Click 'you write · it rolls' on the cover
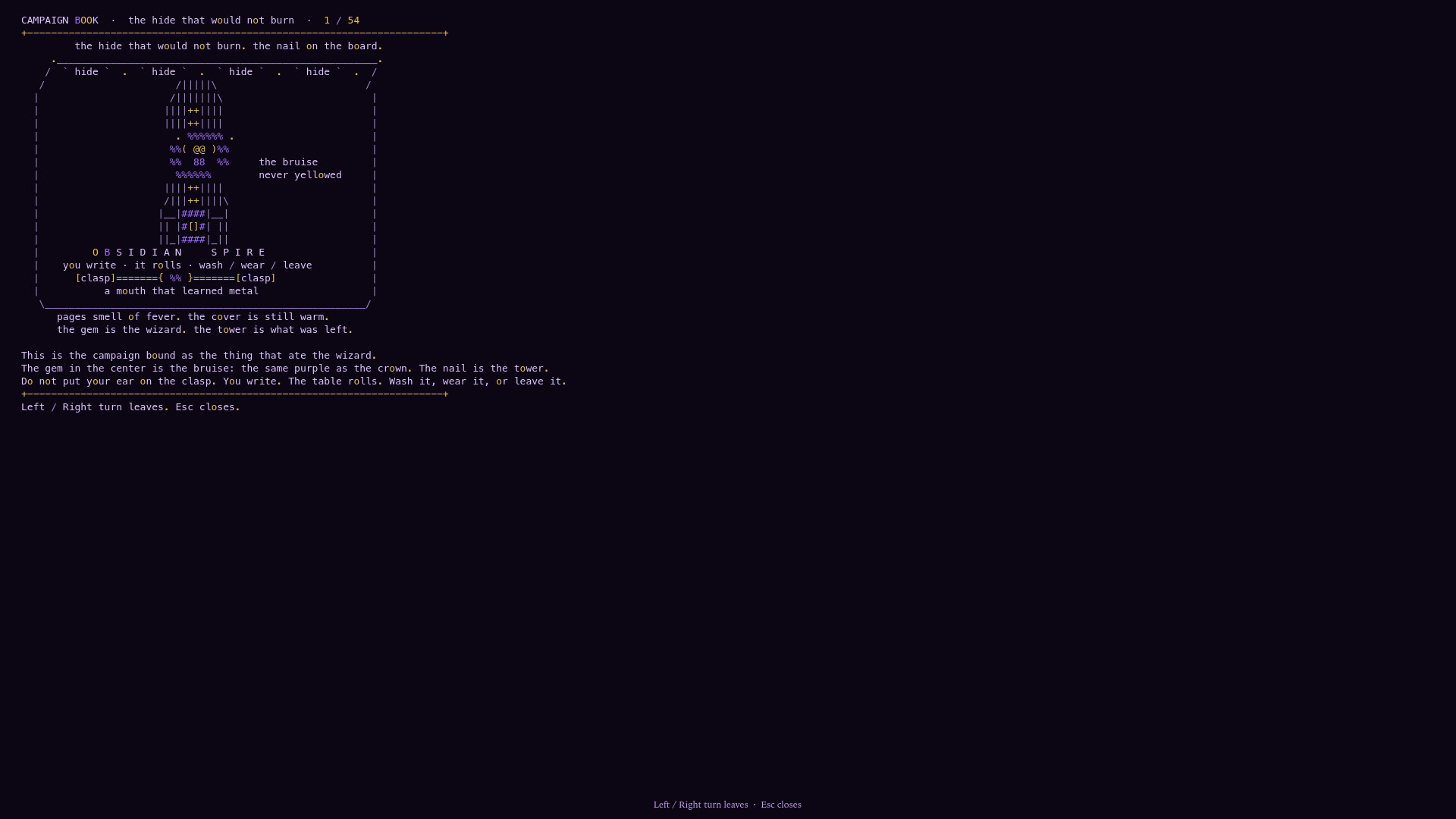1456x819 pixels. pyautogui.click(x=122, y=265)
